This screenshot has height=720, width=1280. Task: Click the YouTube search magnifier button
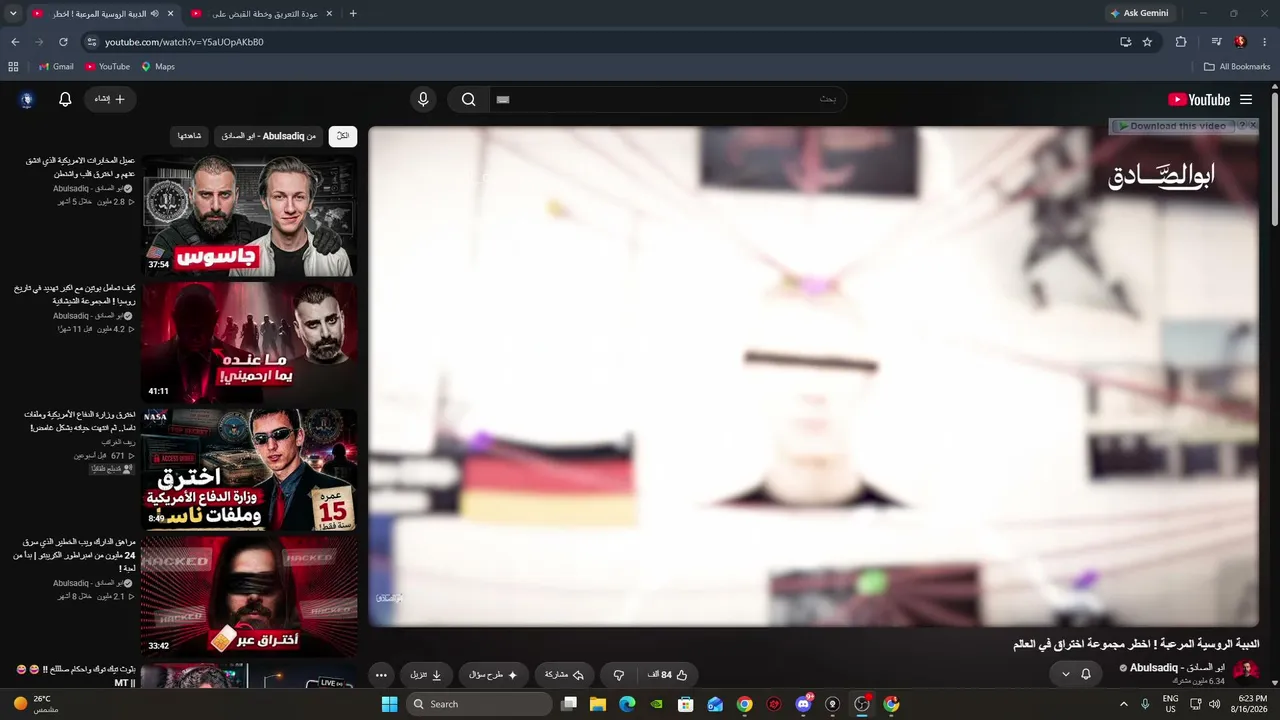(468, 99)
